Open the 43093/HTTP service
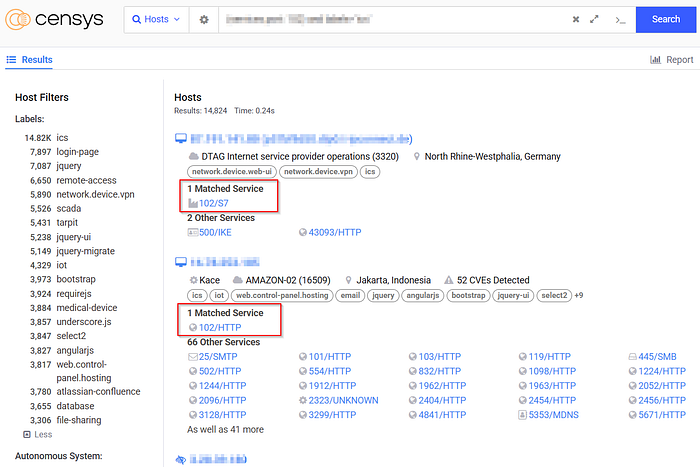 tap(335, 232)
